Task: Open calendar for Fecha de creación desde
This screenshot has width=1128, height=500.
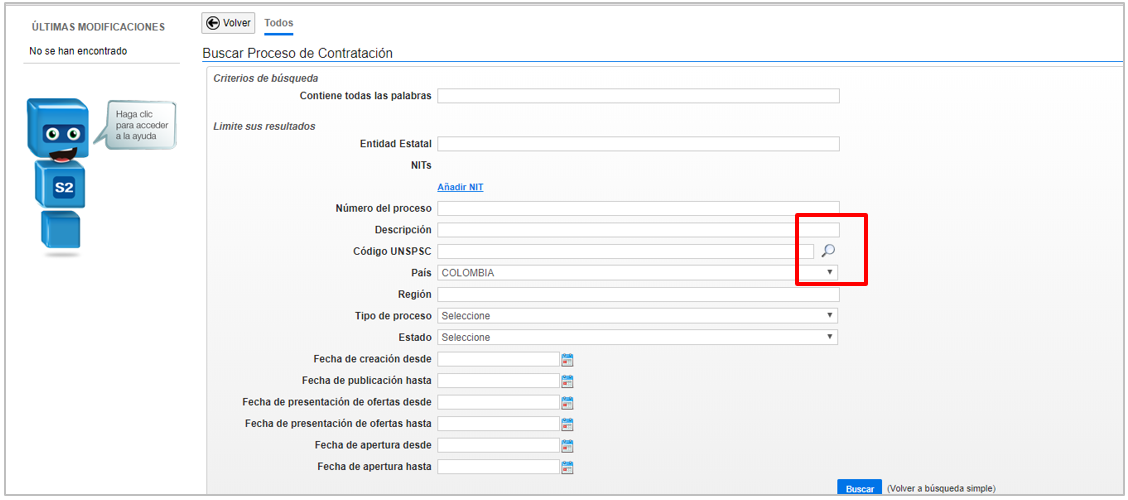Action: (567, 360)
